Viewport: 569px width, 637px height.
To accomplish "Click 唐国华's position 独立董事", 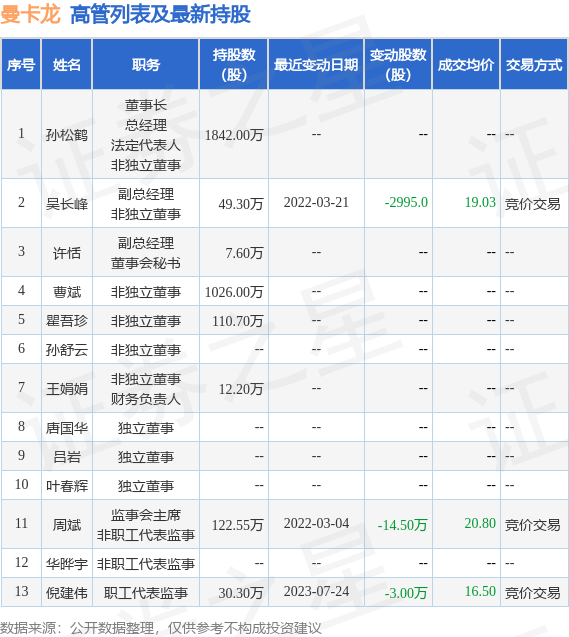I will [146, 428].
